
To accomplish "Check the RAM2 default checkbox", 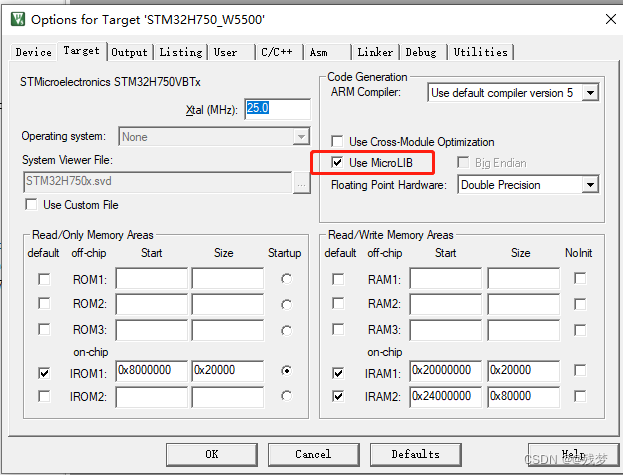I will click(x=338, y=303).
